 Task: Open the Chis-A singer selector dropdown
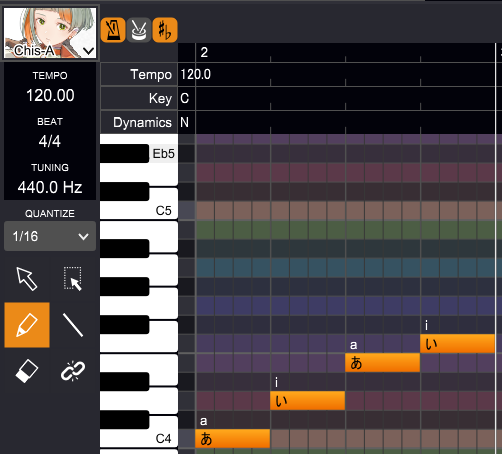[x=89, y=51]
